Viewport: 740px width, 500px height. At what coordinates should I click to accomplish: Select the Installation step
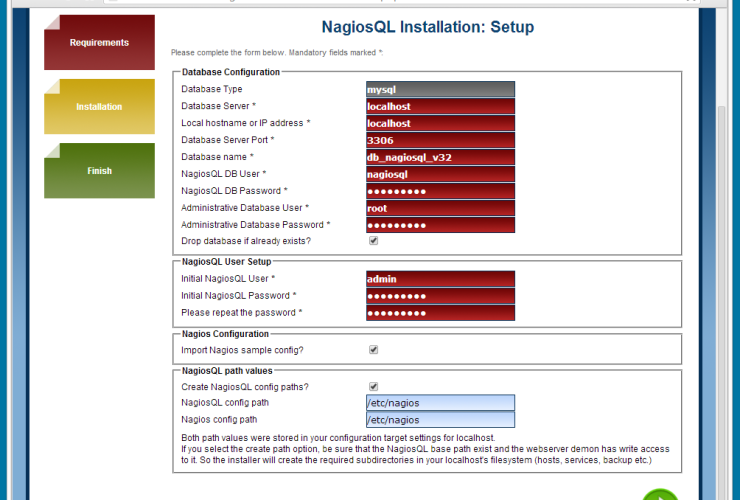tap(99, 107)
